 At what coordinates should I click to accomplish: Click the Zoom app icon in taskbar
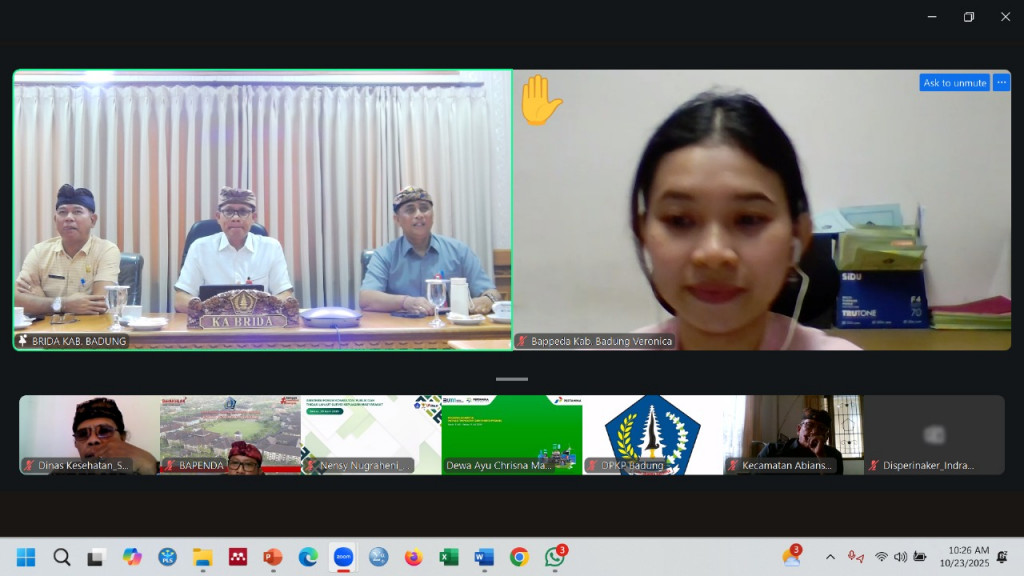click(x=343, y=557)
